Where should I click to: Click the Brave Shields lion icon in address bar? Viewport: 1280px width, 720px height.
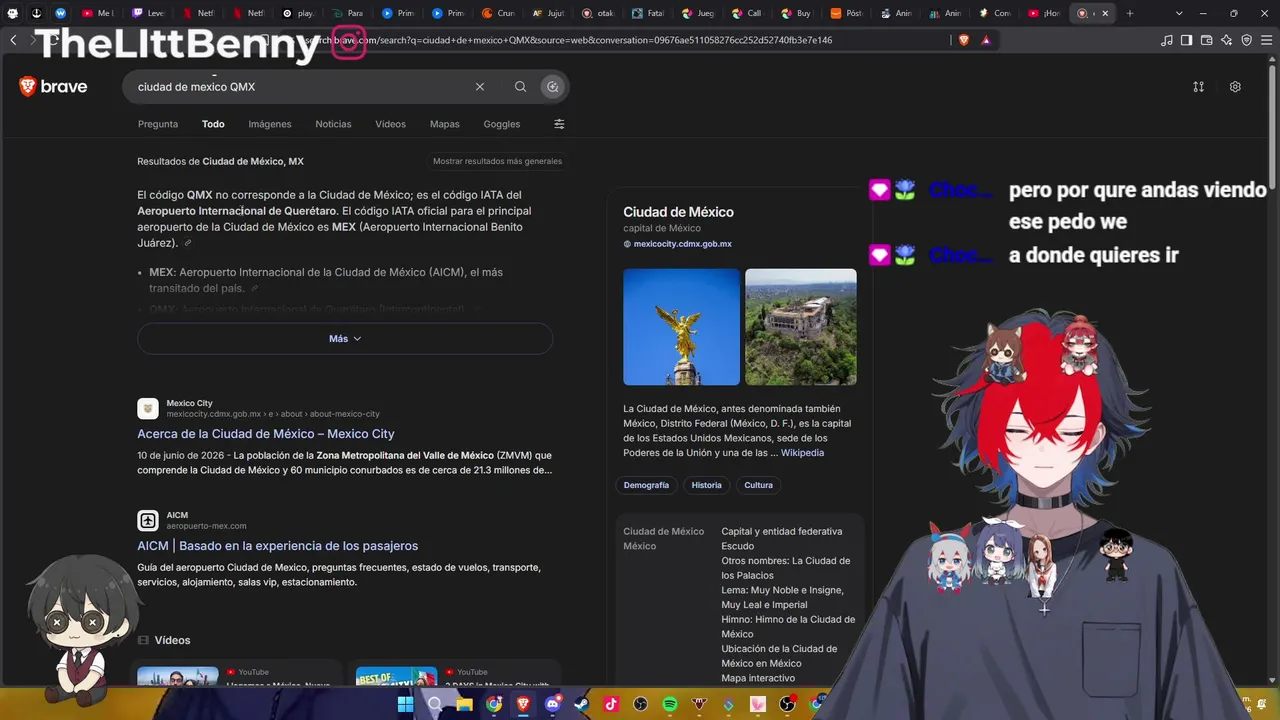(x=964, y=40)
